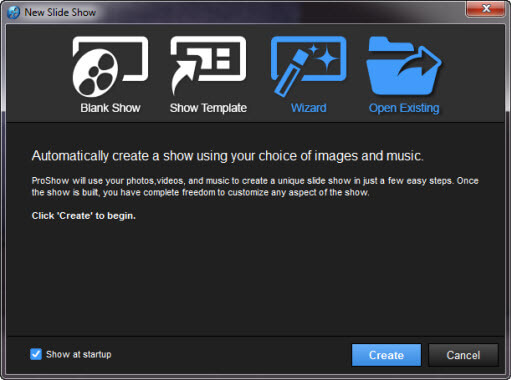Click the 'Automatically create a show' heading
This screenshot has height=380, width=511.
pos(228,156)
